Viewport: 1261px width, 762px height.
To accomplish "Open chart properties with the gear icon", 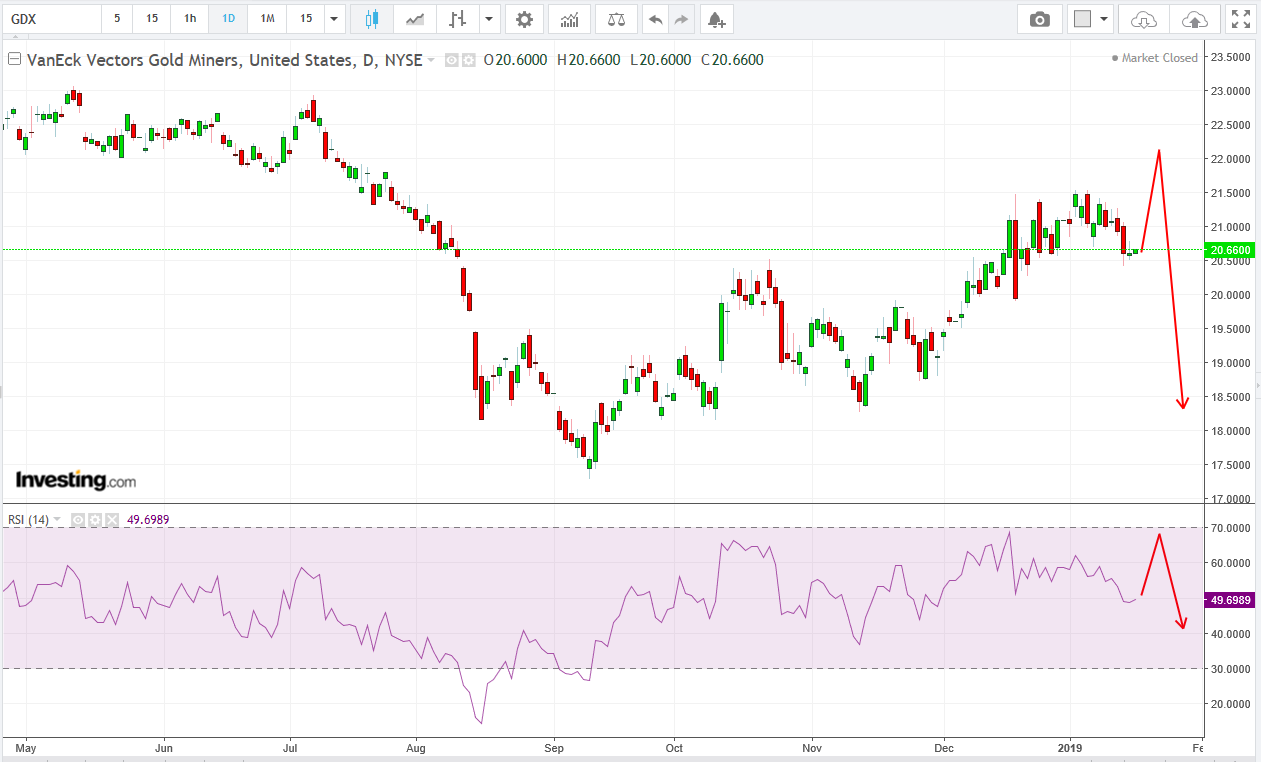I will click(524, 19).
